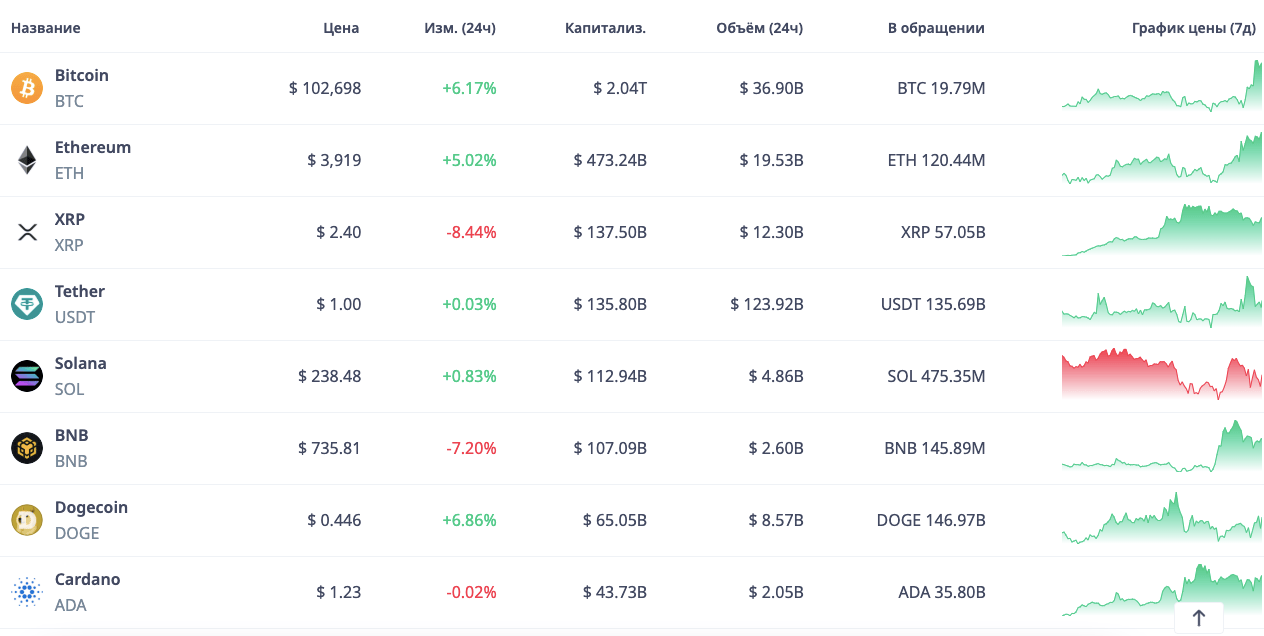Click Bitcoin volume $ 36.90B

(x=772, y=88)
